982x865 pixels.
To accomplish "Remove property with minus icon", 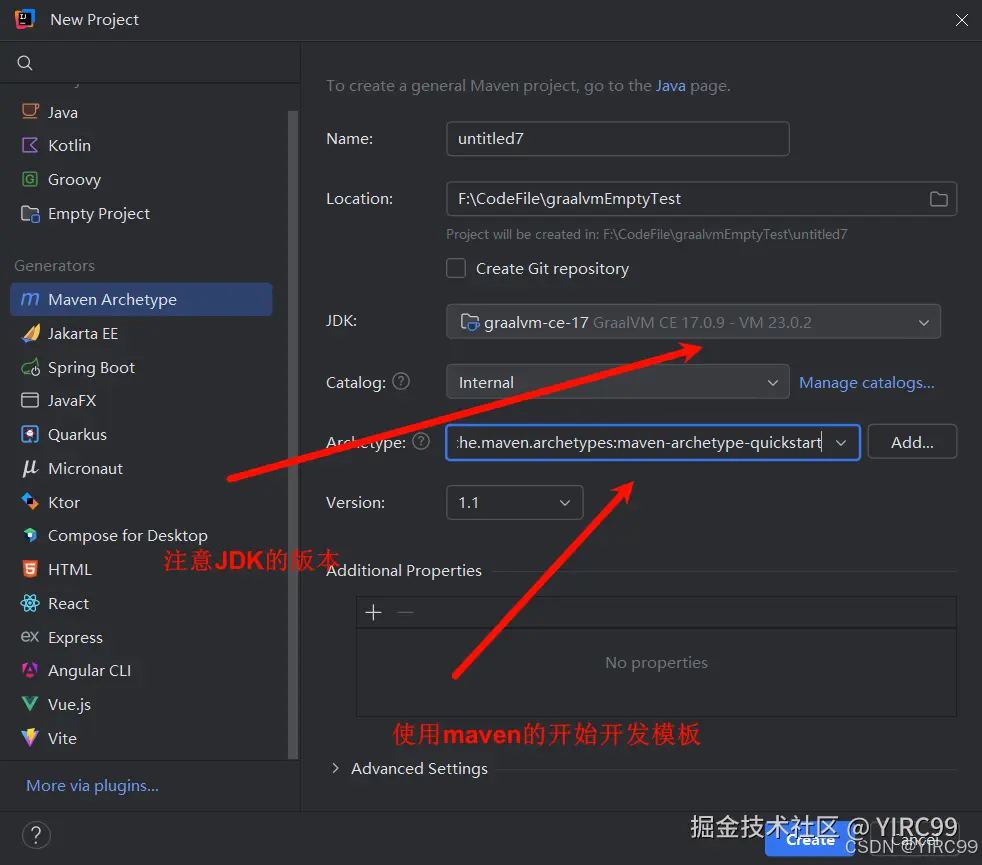I will tap(405, 612).
